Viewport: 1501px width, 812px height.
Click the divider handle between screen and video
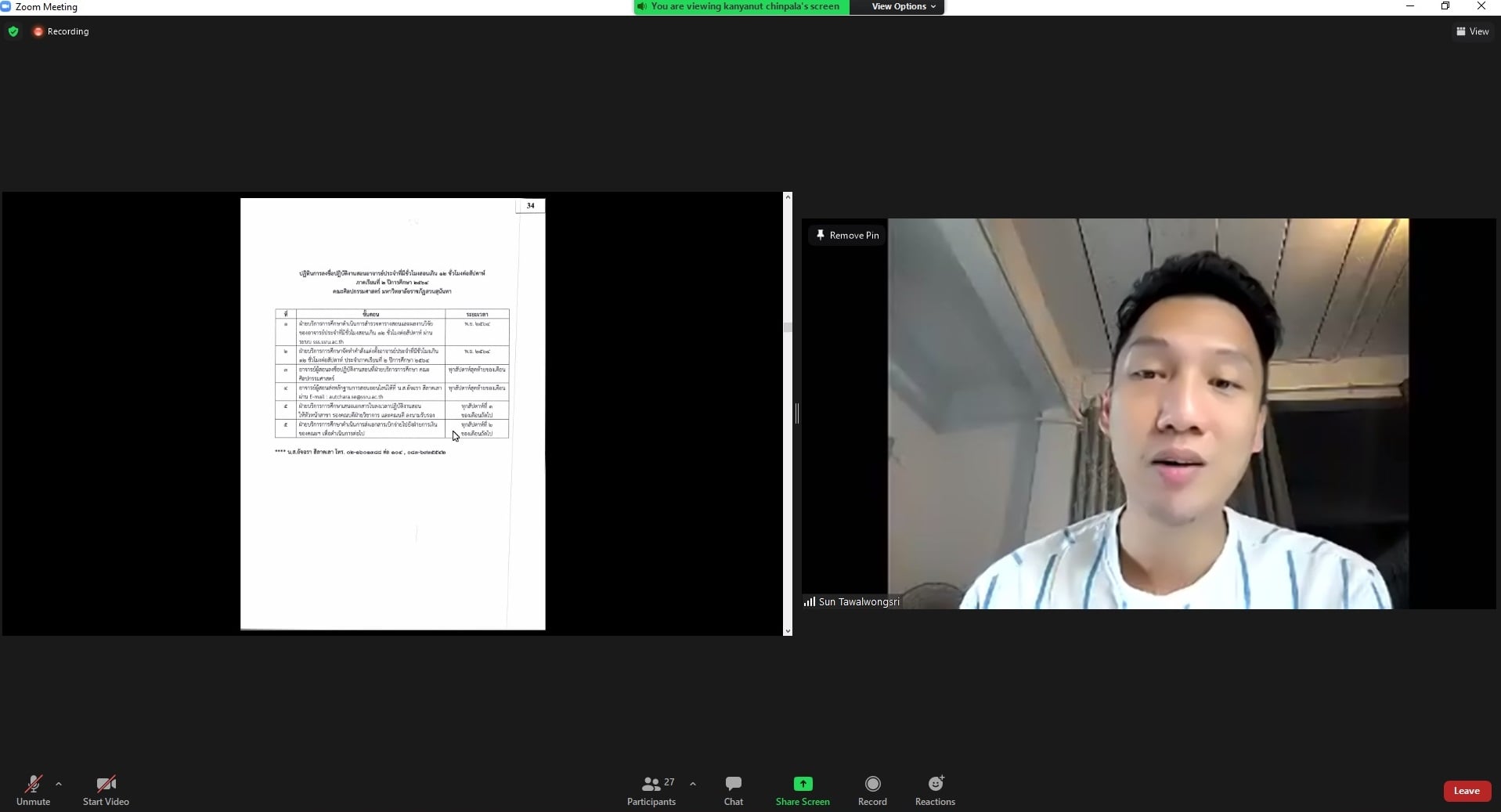tap(796, 413)
